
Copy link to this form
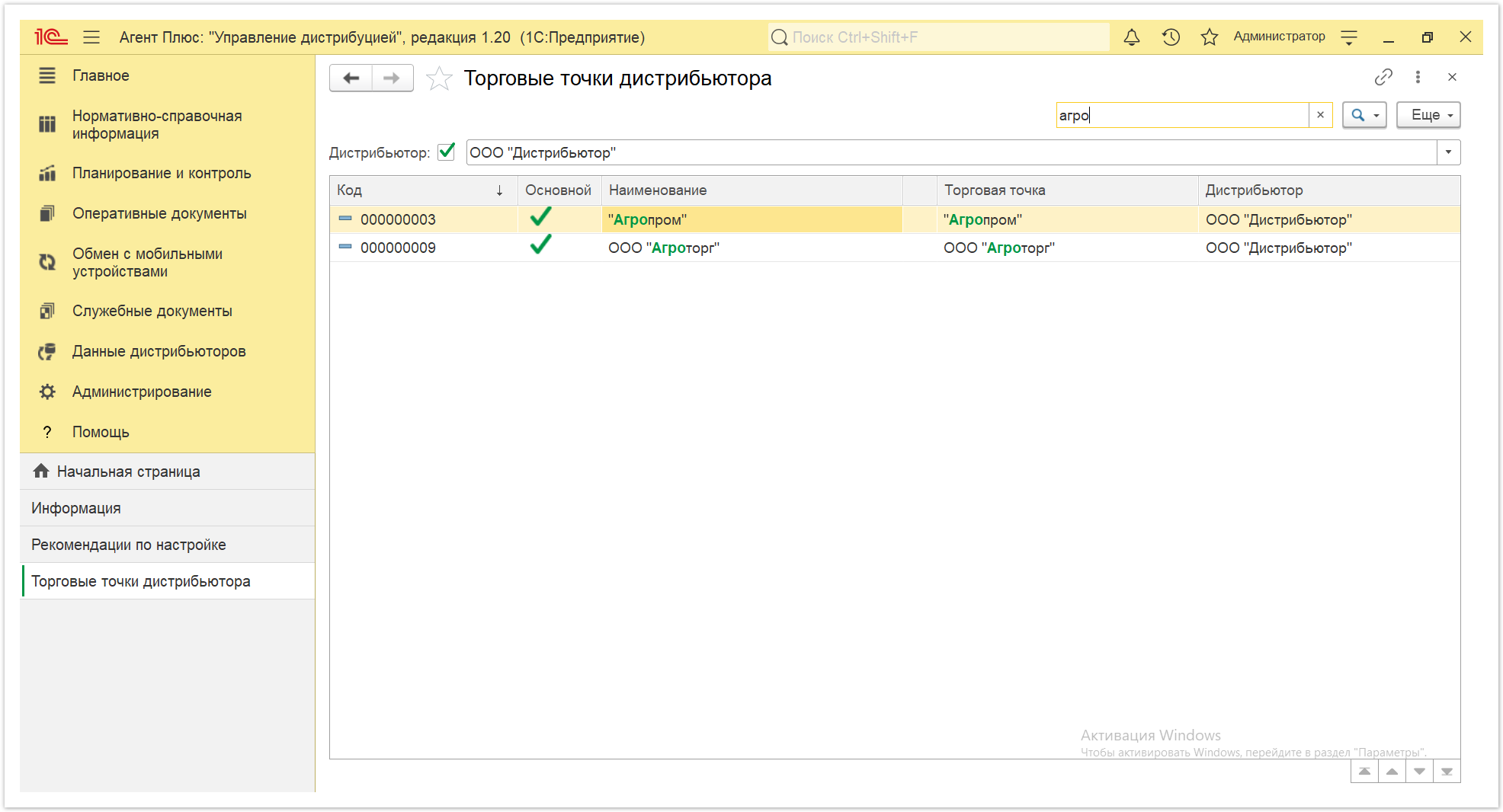pos(1383,77)
